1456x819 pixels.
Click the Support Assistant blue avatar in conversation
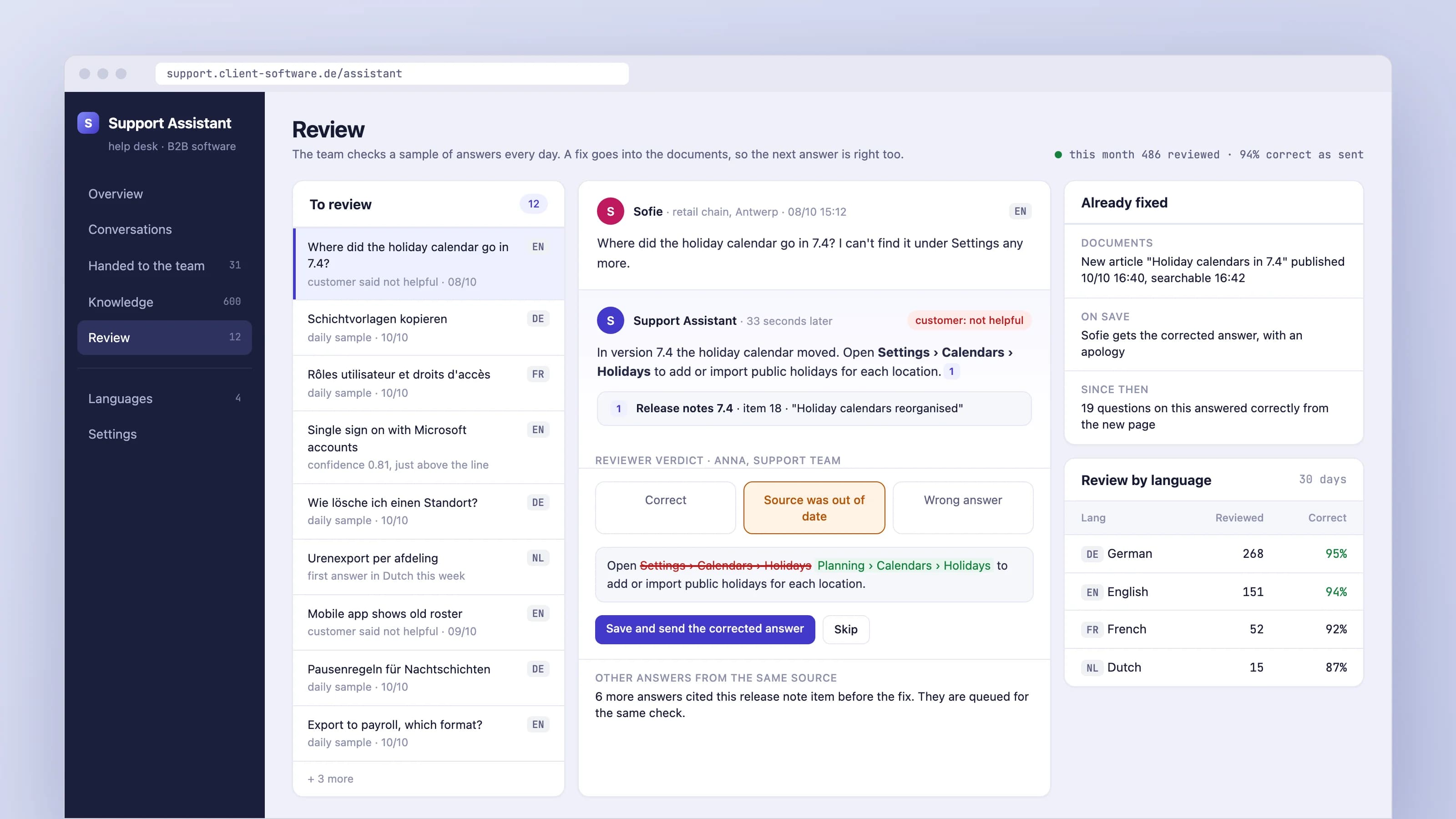point(611,320)
